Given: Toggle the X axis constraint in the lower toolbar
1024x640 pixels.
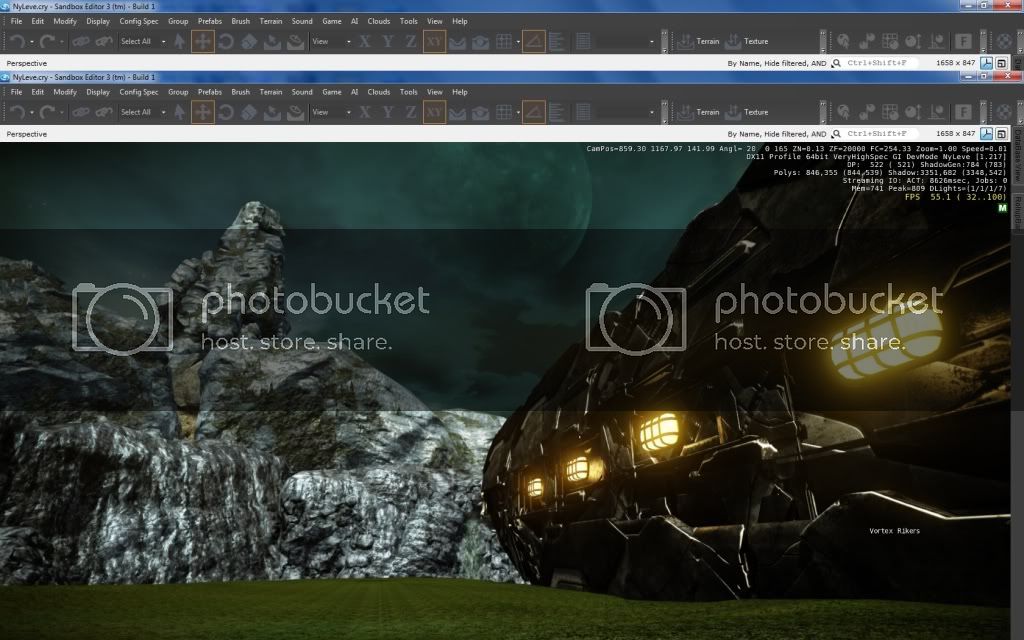Looking at the screenshot, I should (x=365, y=112).
